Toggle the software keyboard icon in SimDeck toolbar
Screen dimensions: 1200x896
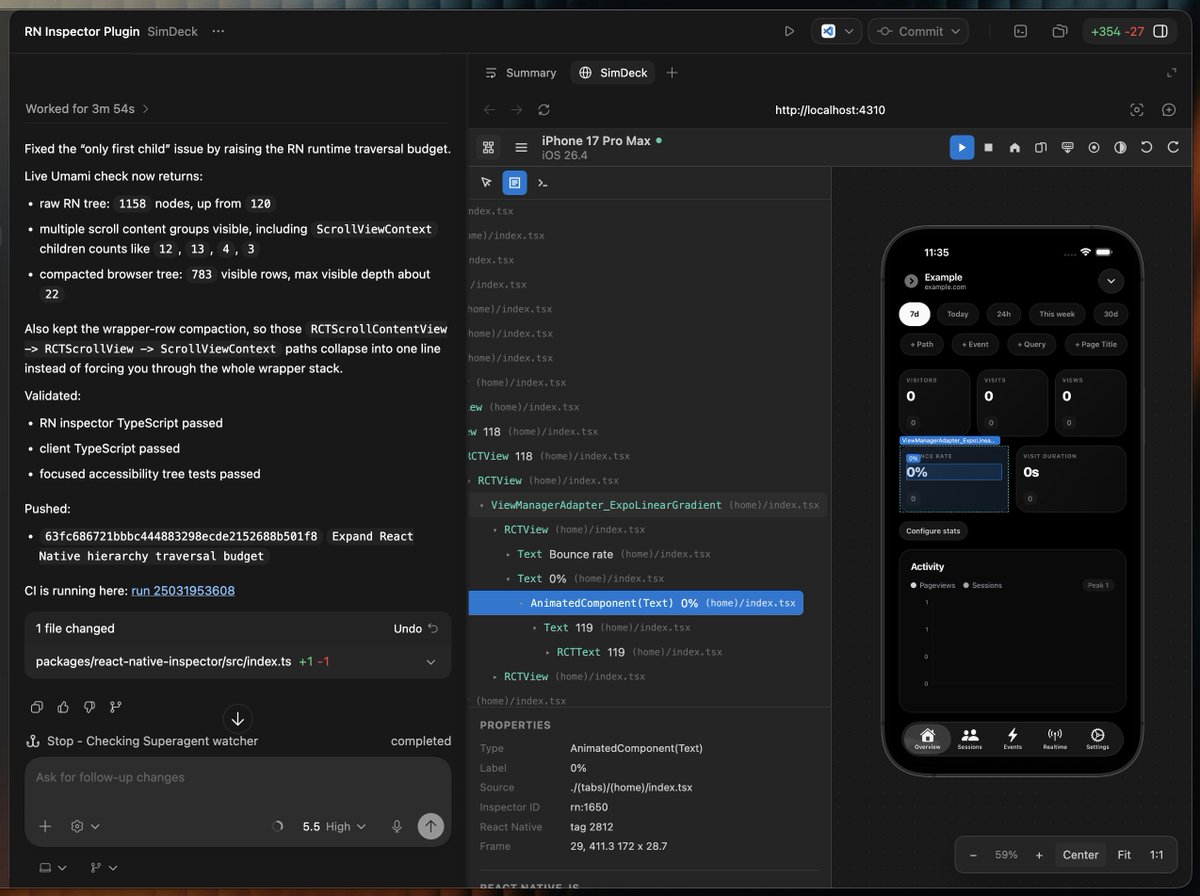tap(1067, 147)
